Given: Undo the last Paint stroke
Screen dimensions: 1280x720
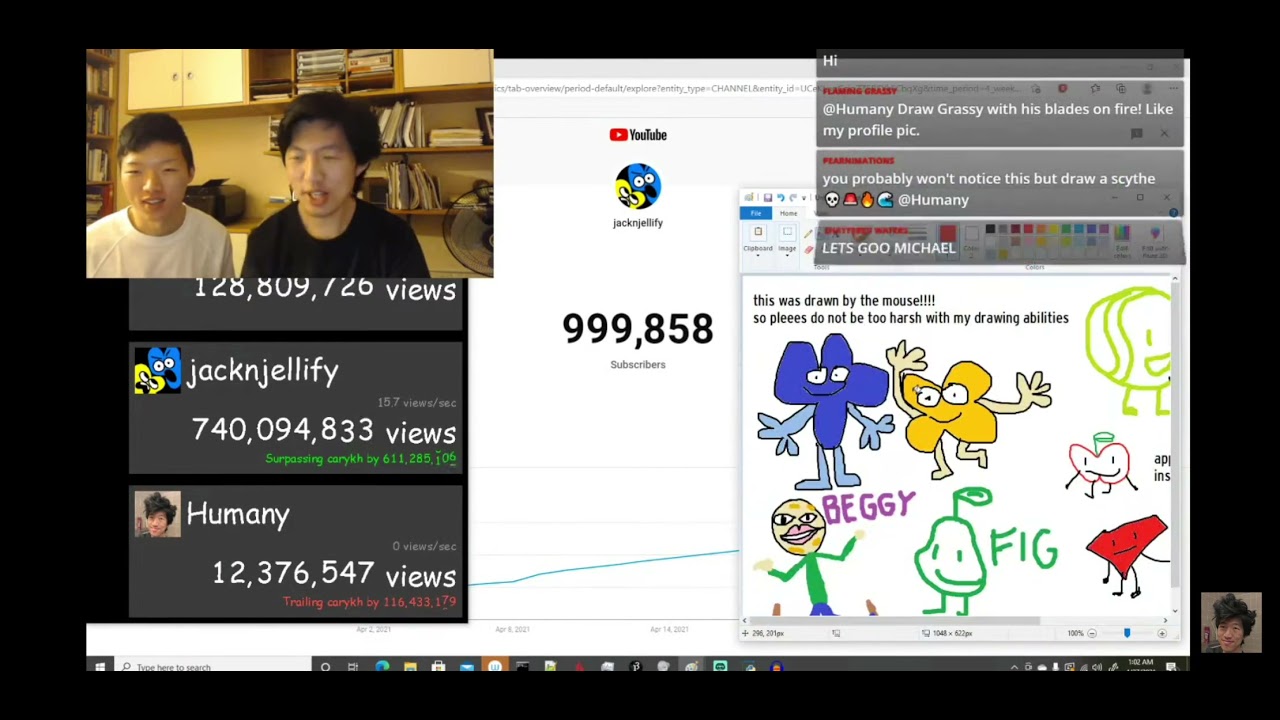Looking at the screenshot, I should [781, 197].
